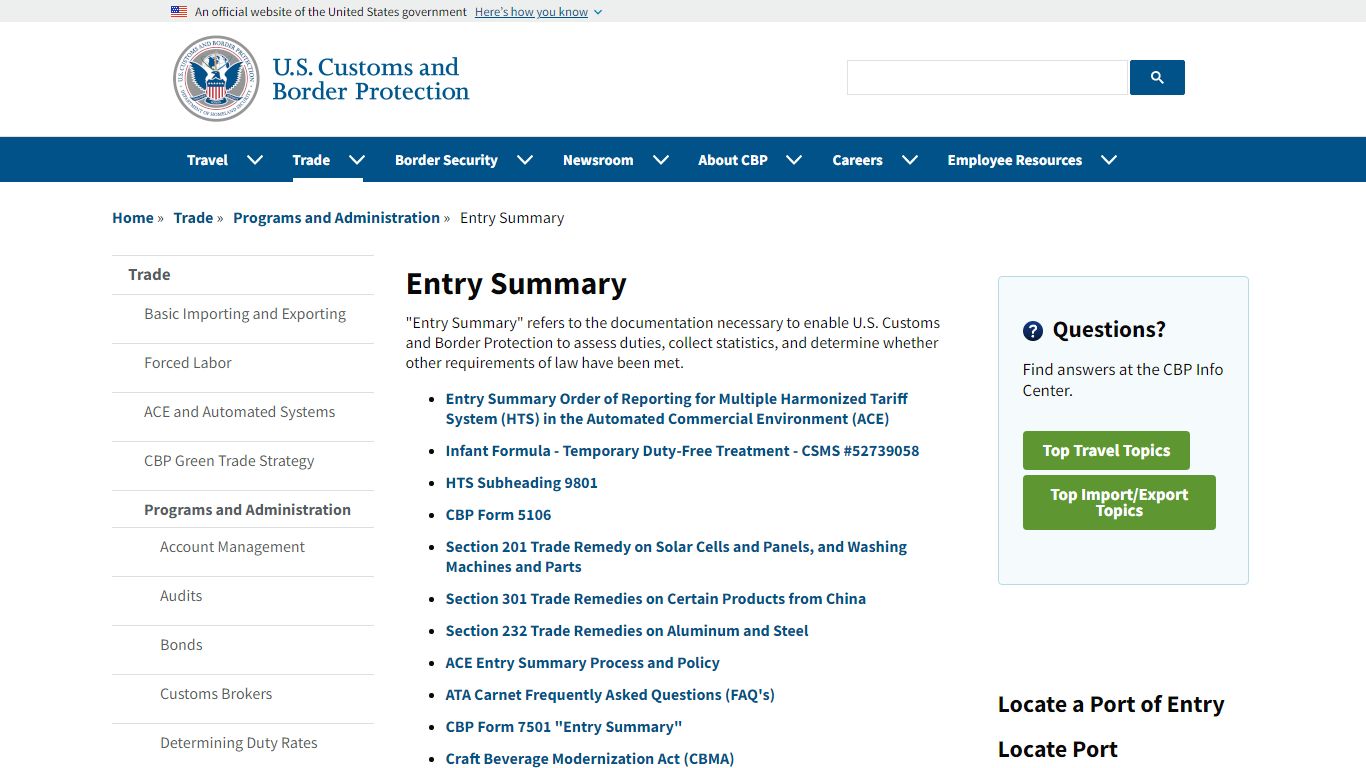This screenshot has width=1366, height=768.
Task: Click Top Travel Topics button
Action: (x=1106, y=451)
